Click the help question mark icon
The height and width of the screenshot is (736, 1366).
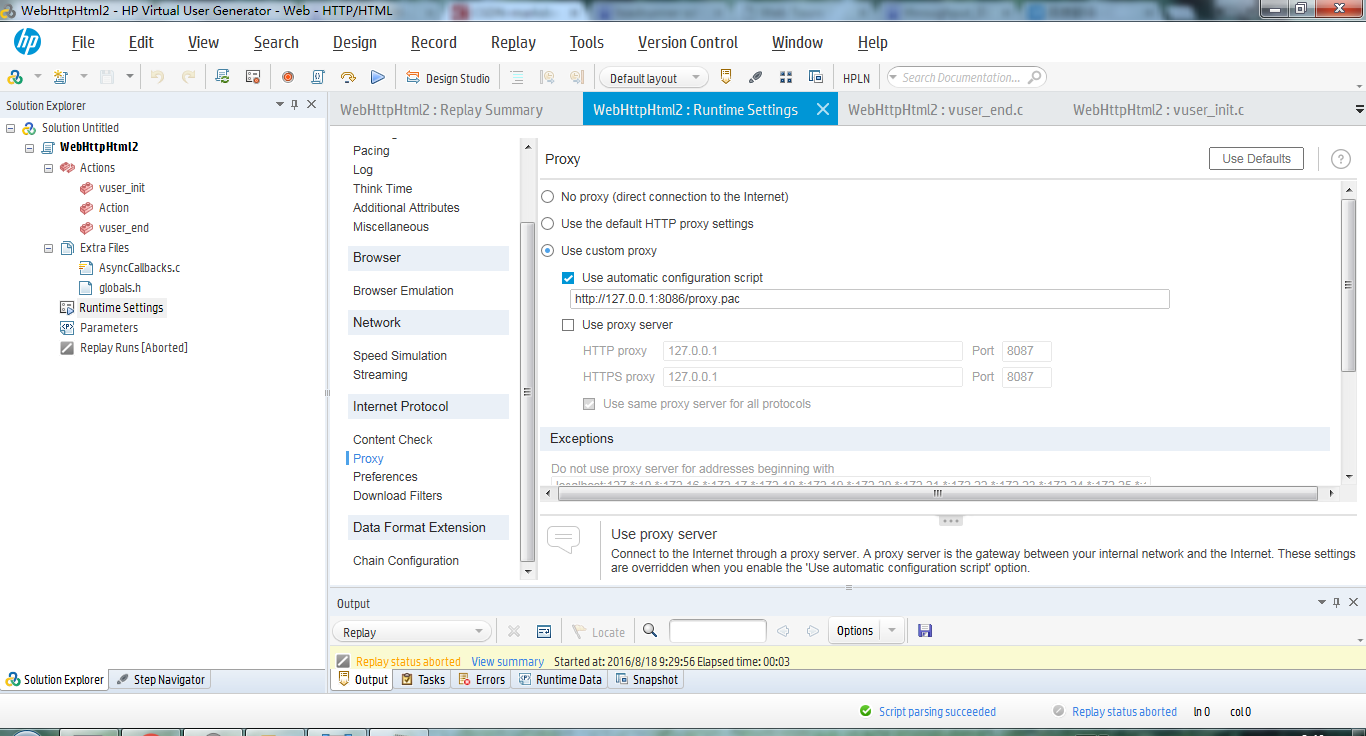pos(1341,159)
